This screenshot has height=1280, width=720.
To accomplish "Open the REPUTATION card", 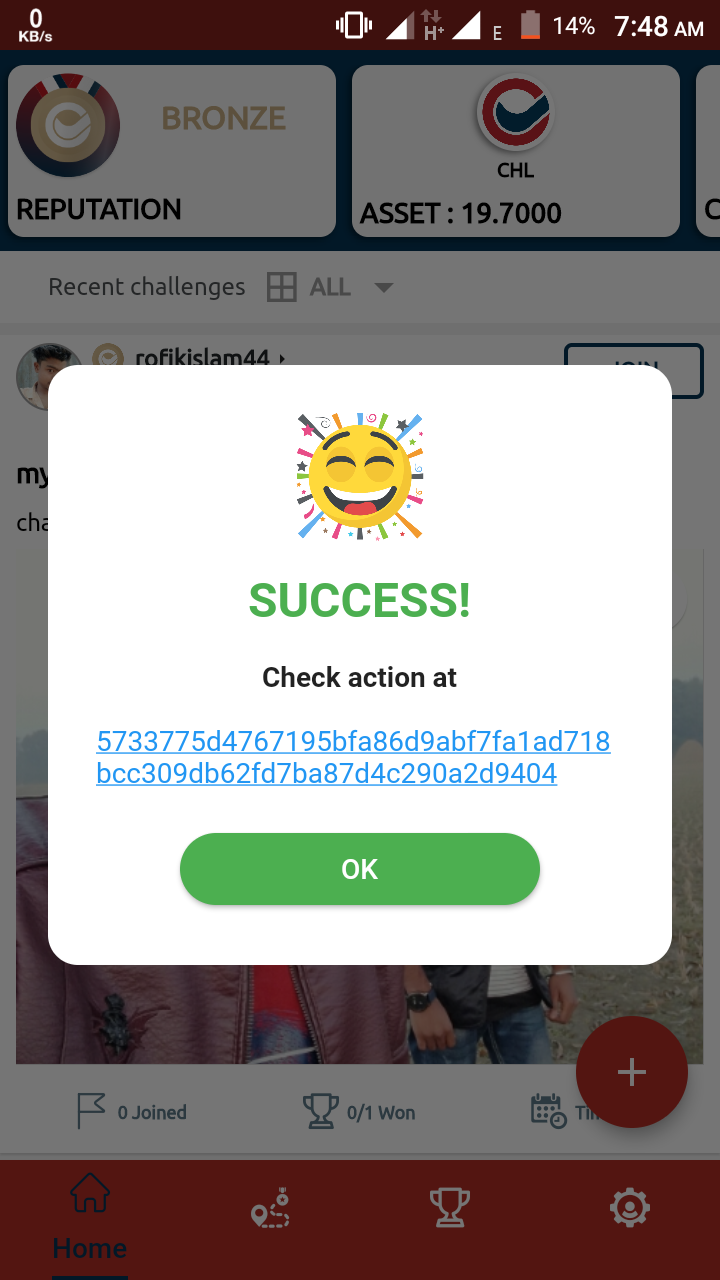I will 172,151.
